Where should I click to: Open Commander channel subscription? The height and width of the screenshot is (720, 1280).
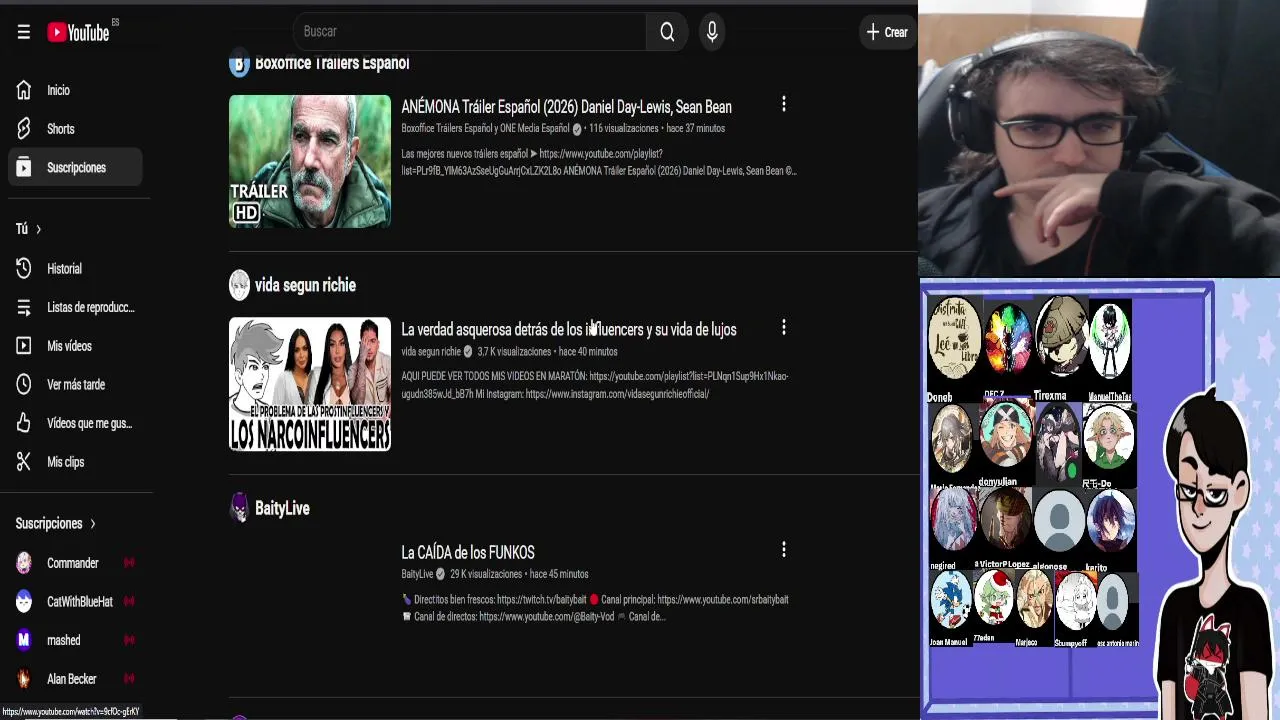click(x=76, y=563)
